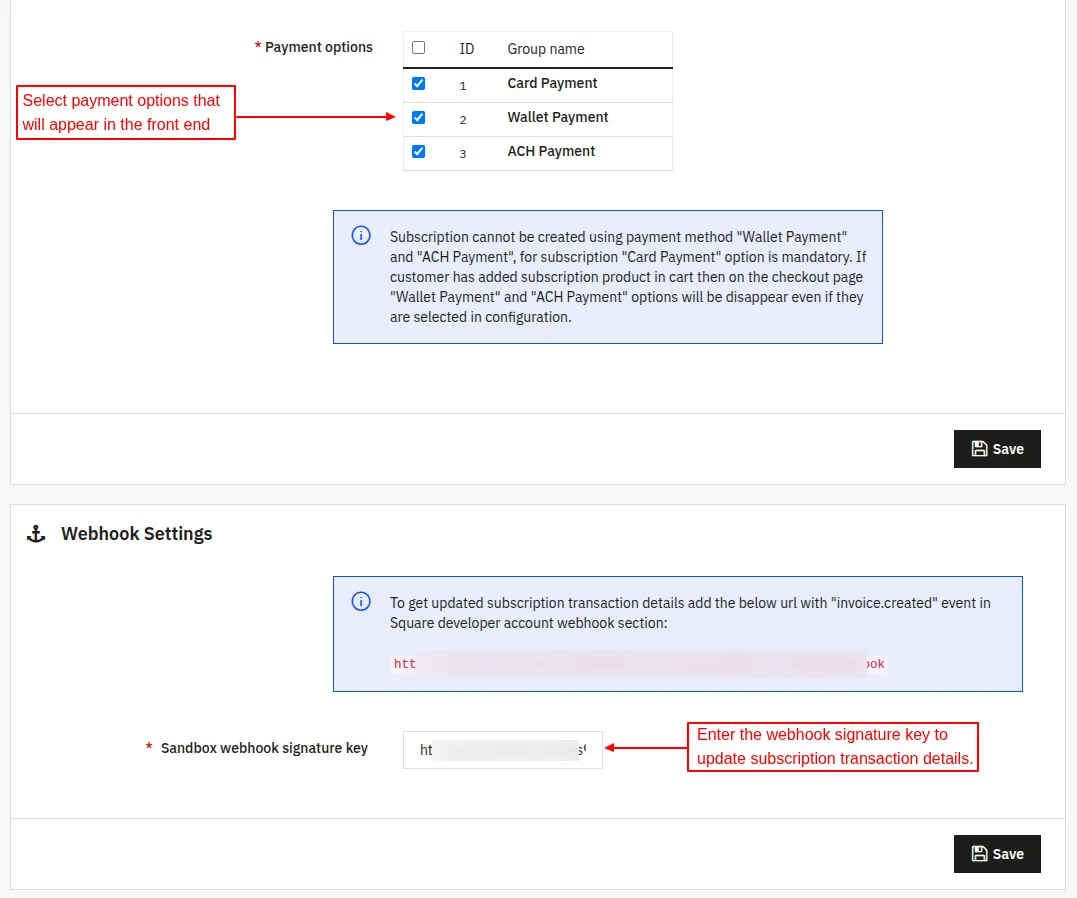
Task: Click info icon in webhook URL notice
Action: [361, 602]
